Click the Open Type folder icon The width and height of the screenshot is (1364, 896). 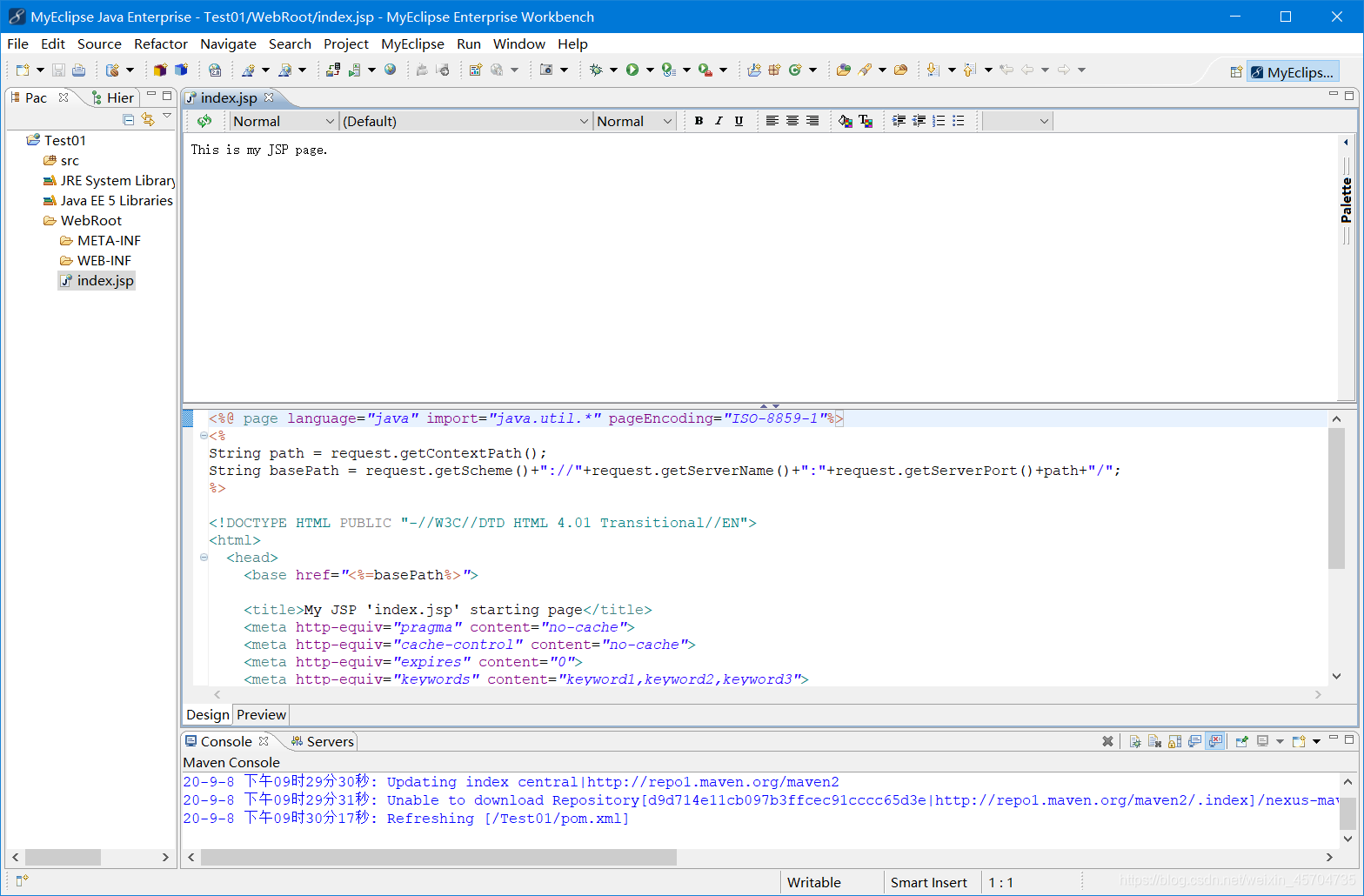pyautogui.click(x=843, y=70)
